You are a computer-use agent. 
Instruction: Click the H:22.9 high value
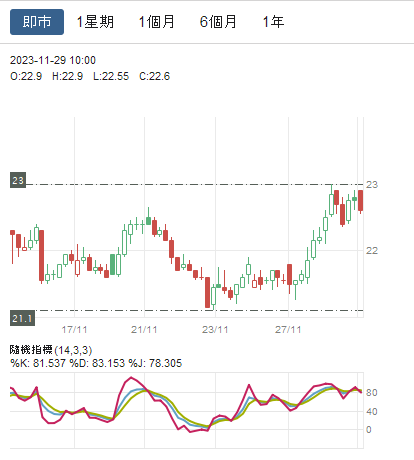point(67,76)
